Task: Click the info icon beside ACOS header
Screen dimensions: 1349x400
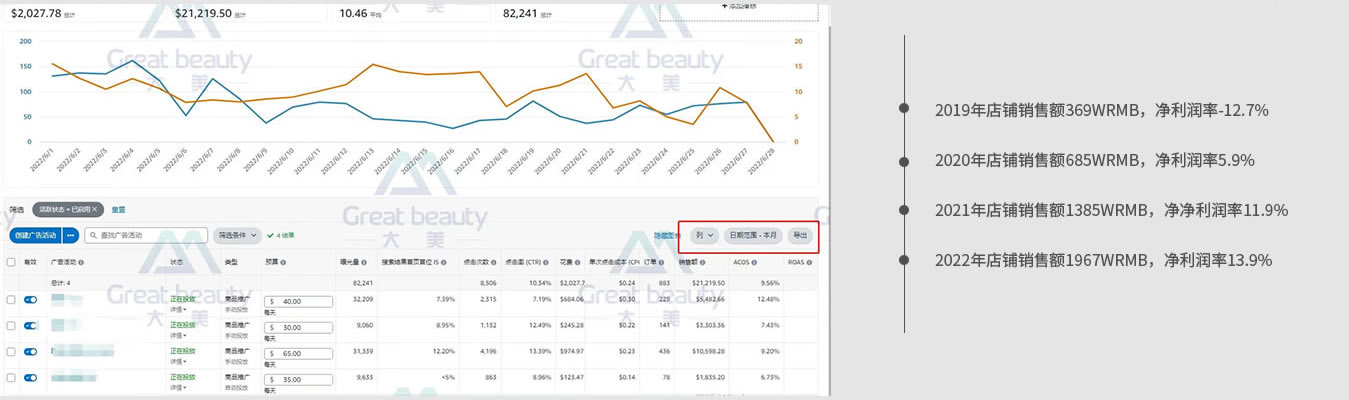Action: click(753, 262)
